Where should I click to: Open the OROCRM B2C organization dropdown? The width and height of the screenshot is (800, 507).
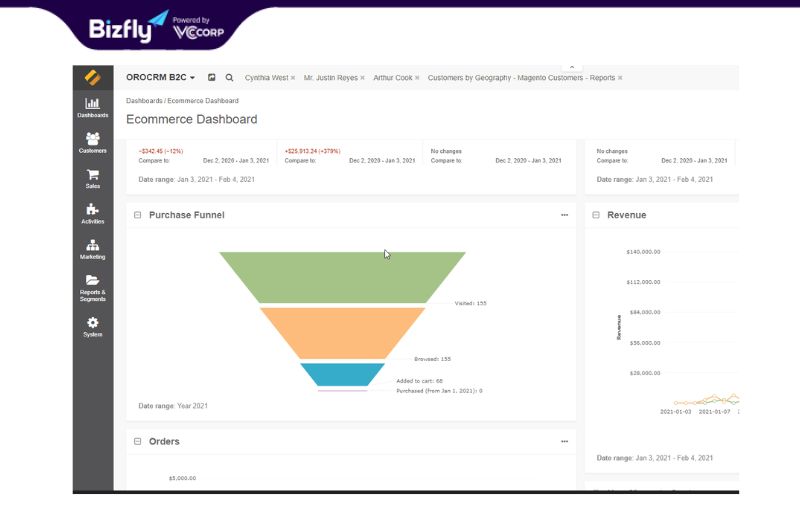[x=160, y=78]
